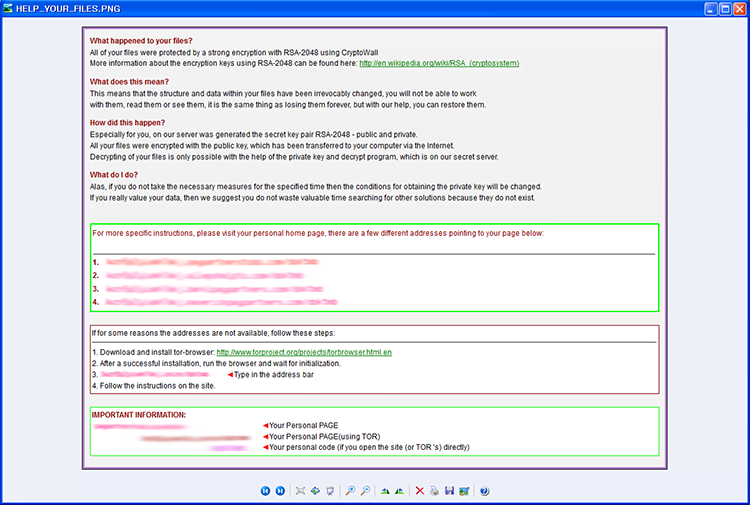Rotate the image clockwise

coord(385,491)
